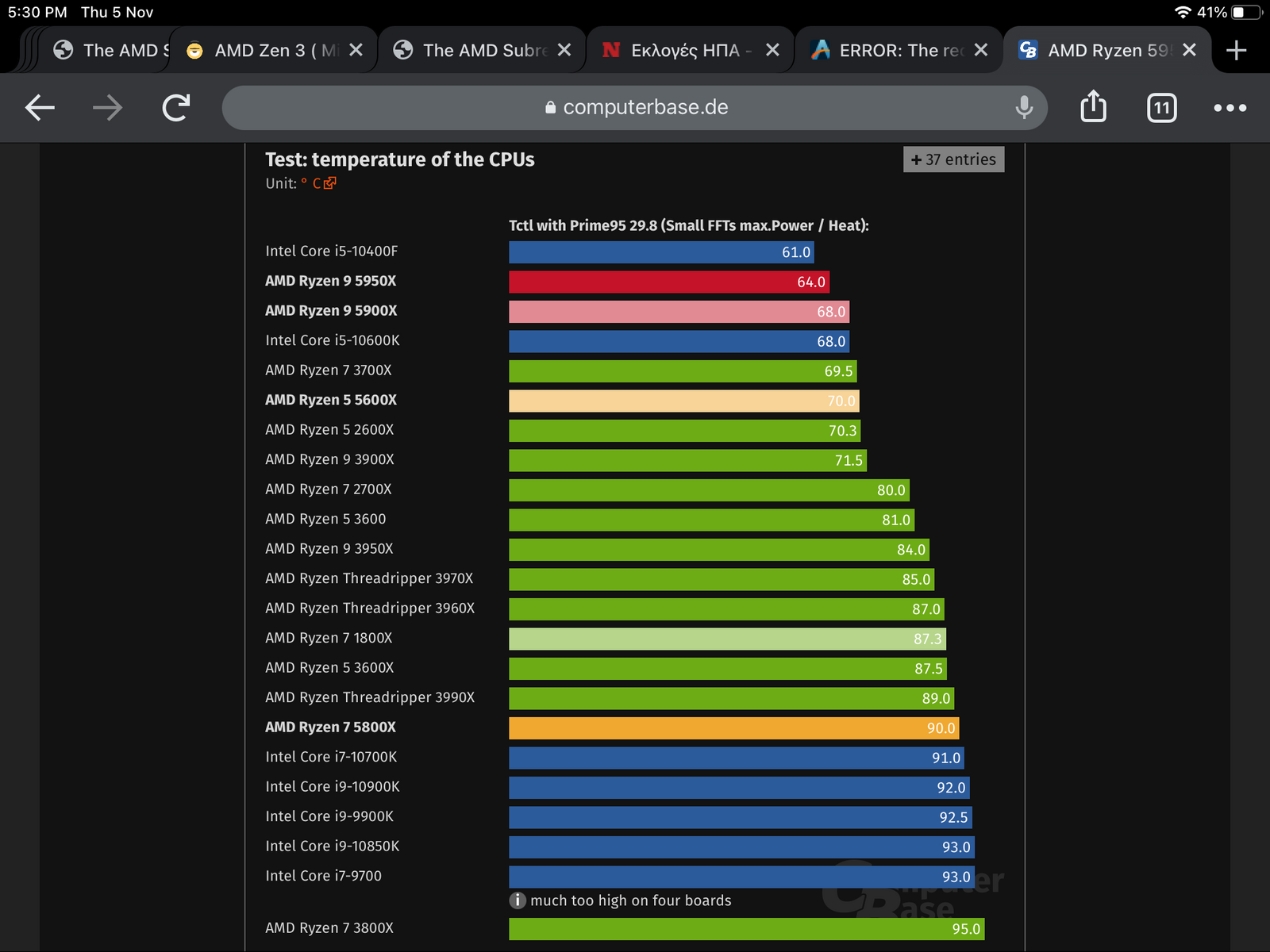This screenshot has width=1270, height=952.
Task: Click the blue 61.0 bar for i5-10400F
Action: [x=661, y=252]
